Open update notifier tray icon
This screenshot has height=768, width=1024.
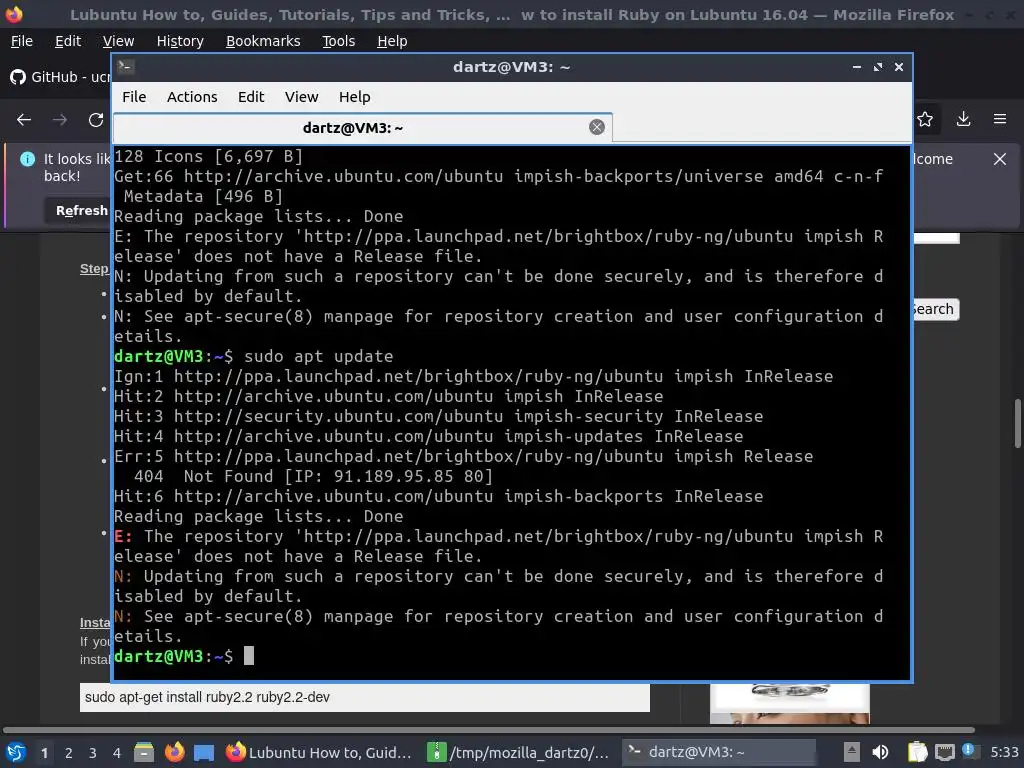tap(968, 750)
